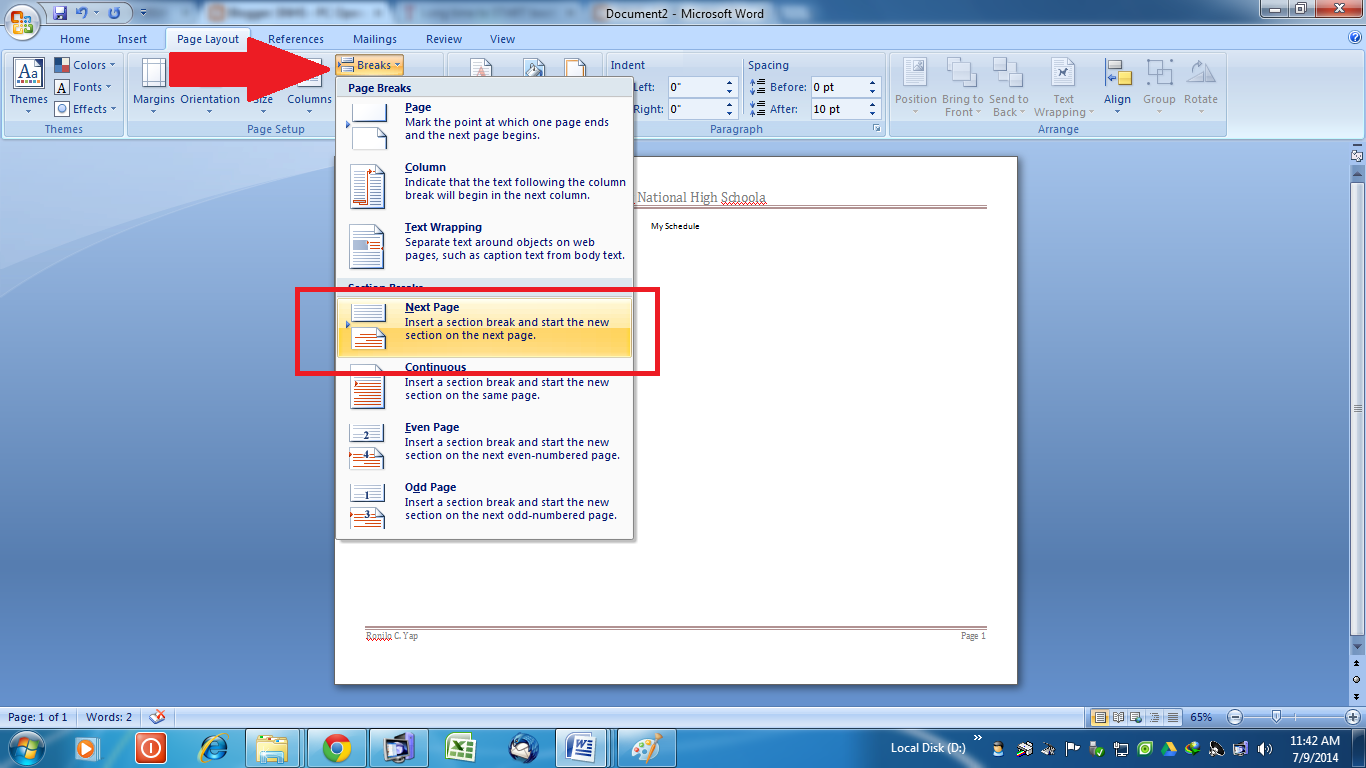Click Bring to Front
The width and height of the screenshot is (1366, 768).
point(963,87)
